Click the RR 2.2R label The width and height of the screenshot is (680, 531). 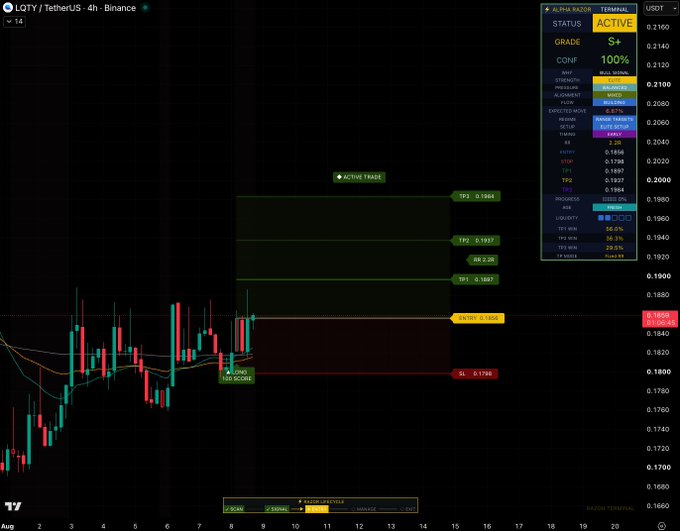pos(483,260)
